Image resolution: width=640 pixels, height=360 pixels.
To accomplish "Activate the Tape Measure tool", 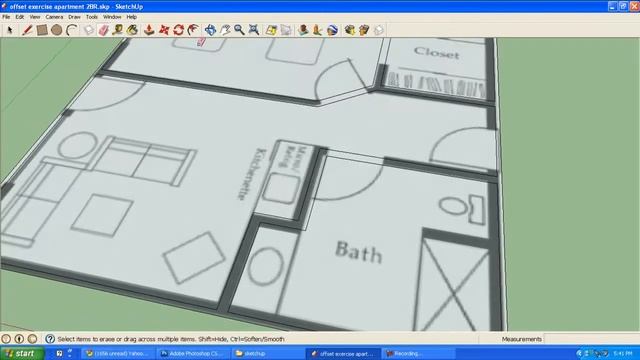I will click(x=118, y=30).
